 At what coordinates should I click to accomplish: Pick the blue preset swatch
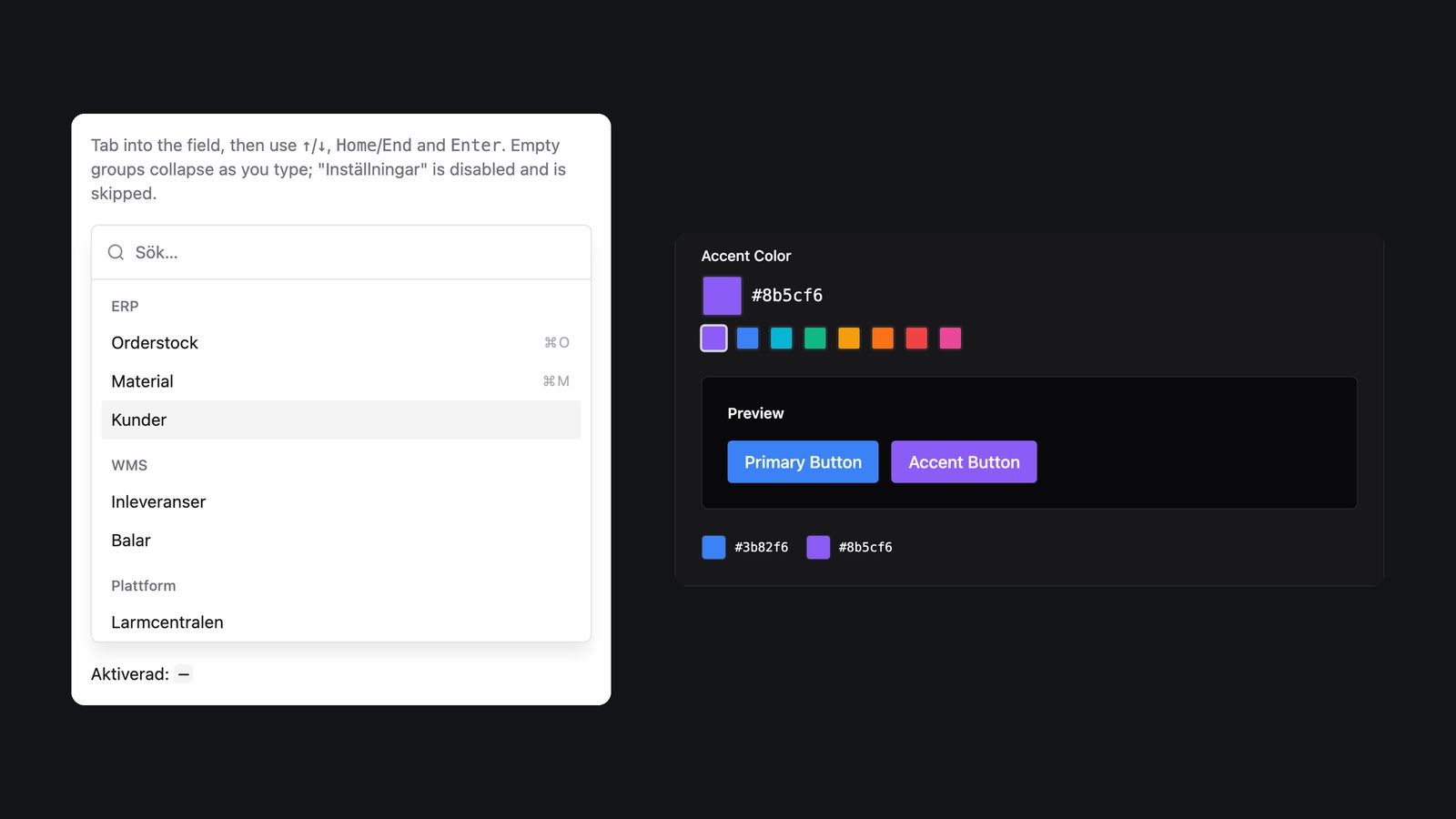[x=747, y=339]
